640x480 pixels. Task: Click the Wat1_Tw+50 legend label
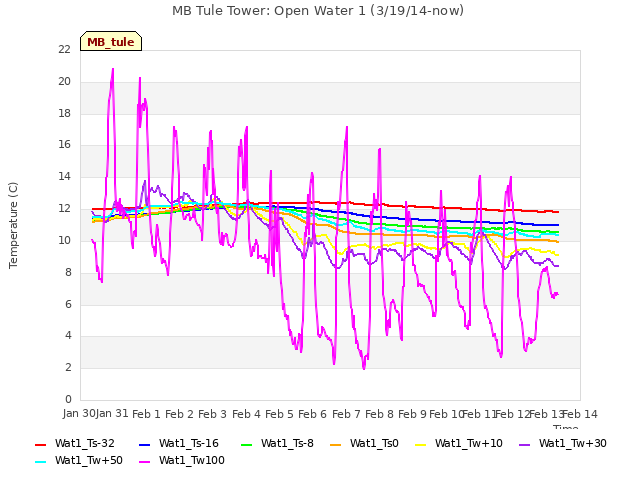click(x=89, y=460)
